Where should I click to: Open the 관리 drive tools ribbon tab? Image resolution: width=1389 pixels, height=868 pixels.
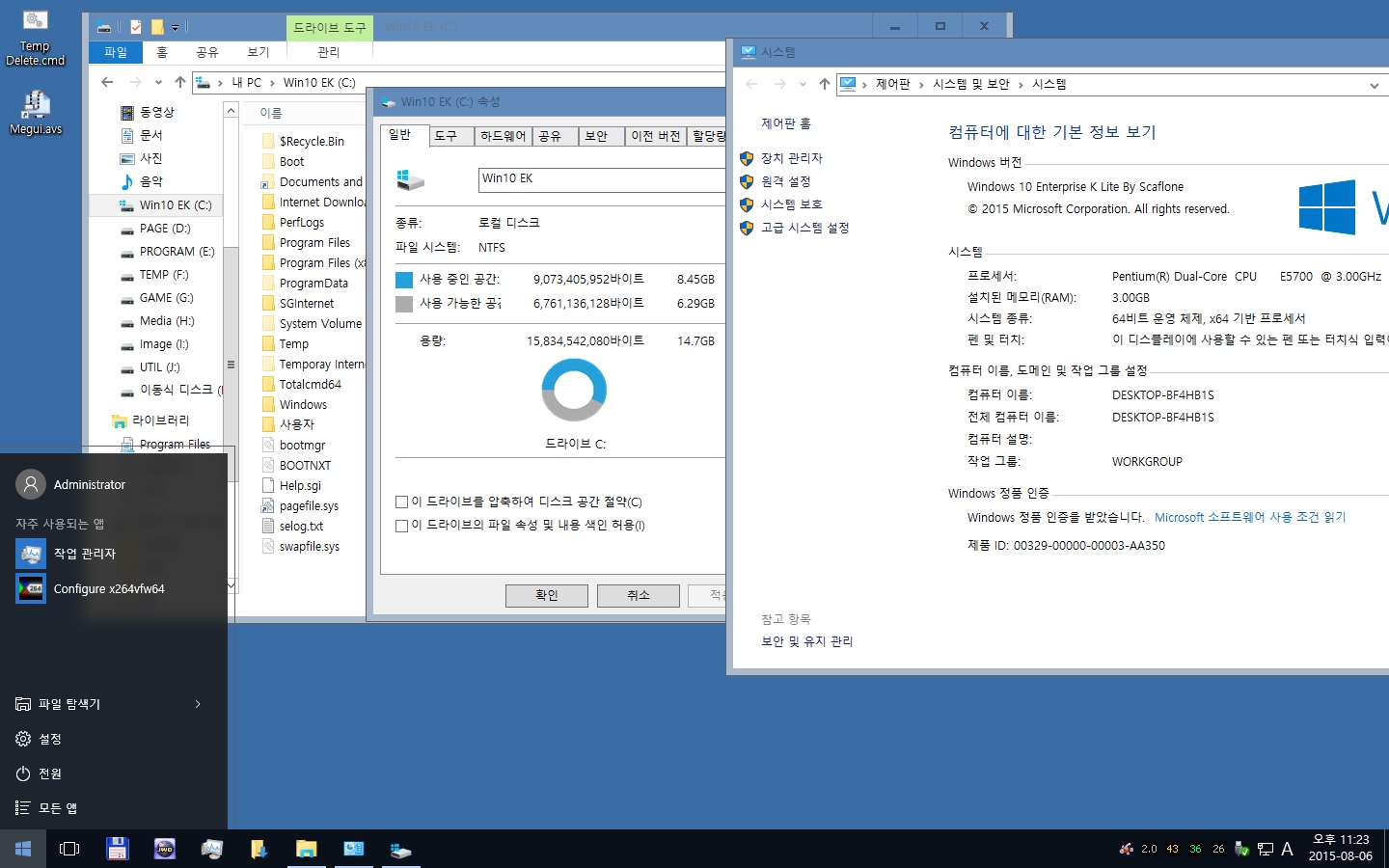point(329,52)
